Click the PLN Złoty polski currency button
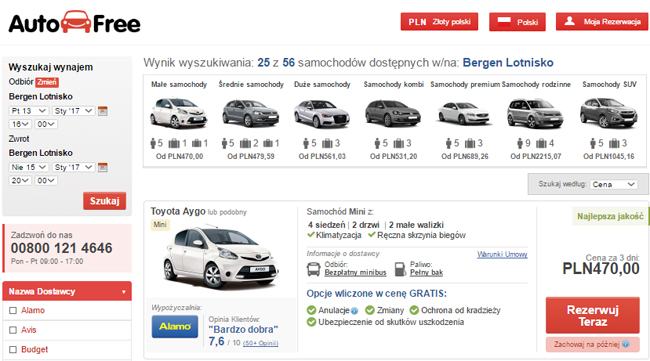This screenshot has width=650, height=361. pos(439,22)
